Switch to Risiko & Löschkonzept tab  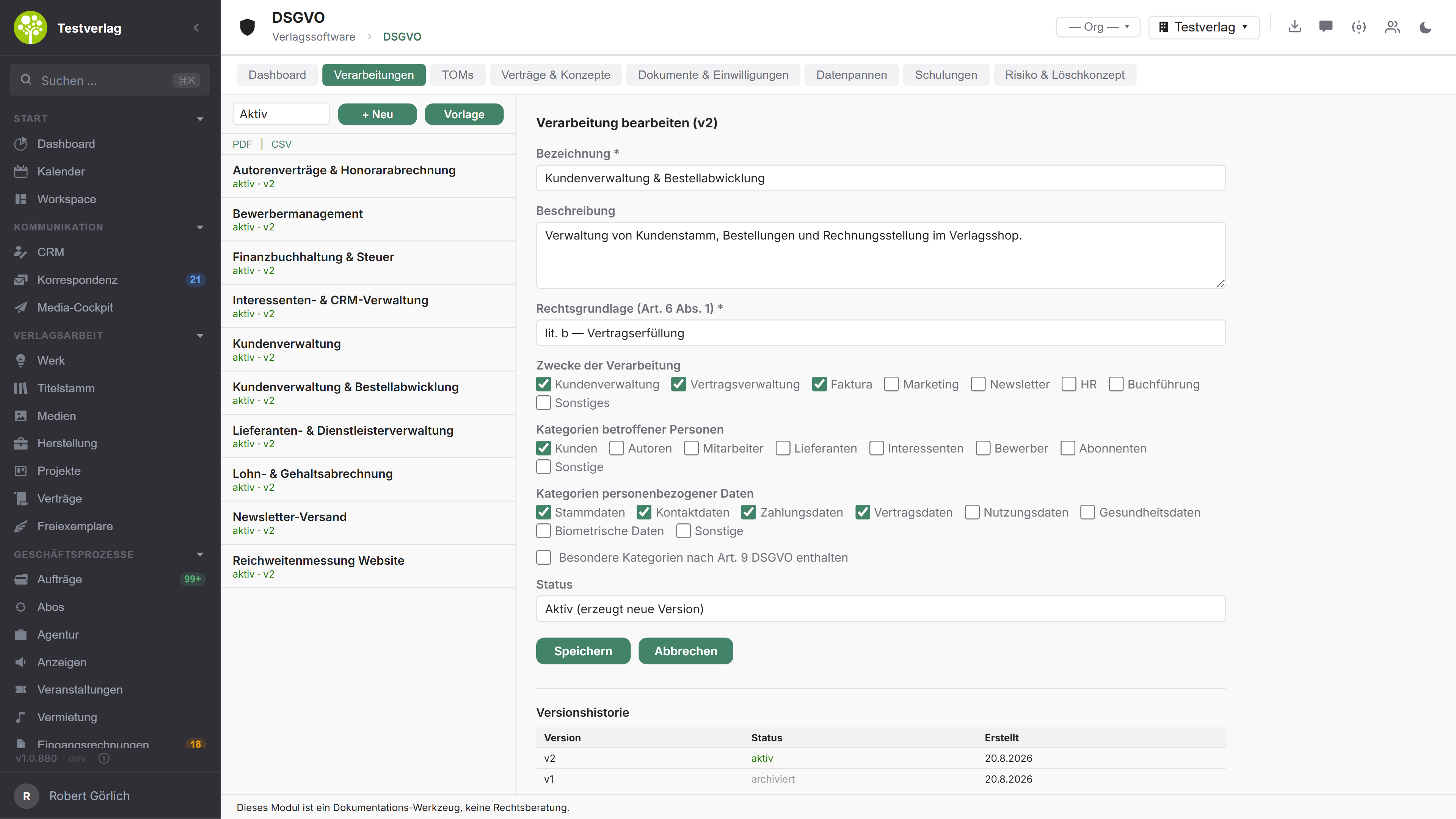click(x=1064, y=75)
